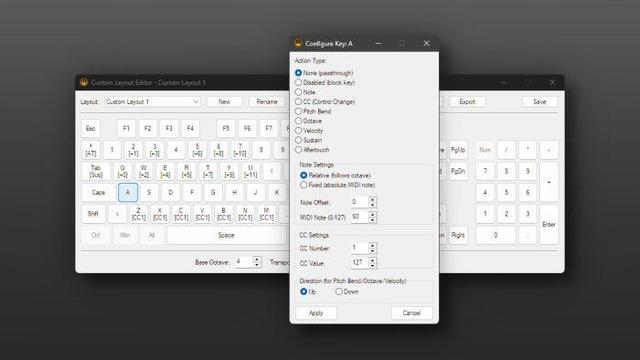Cancel the Configure Key dialog
640x360 pixels.
(411, 313)
